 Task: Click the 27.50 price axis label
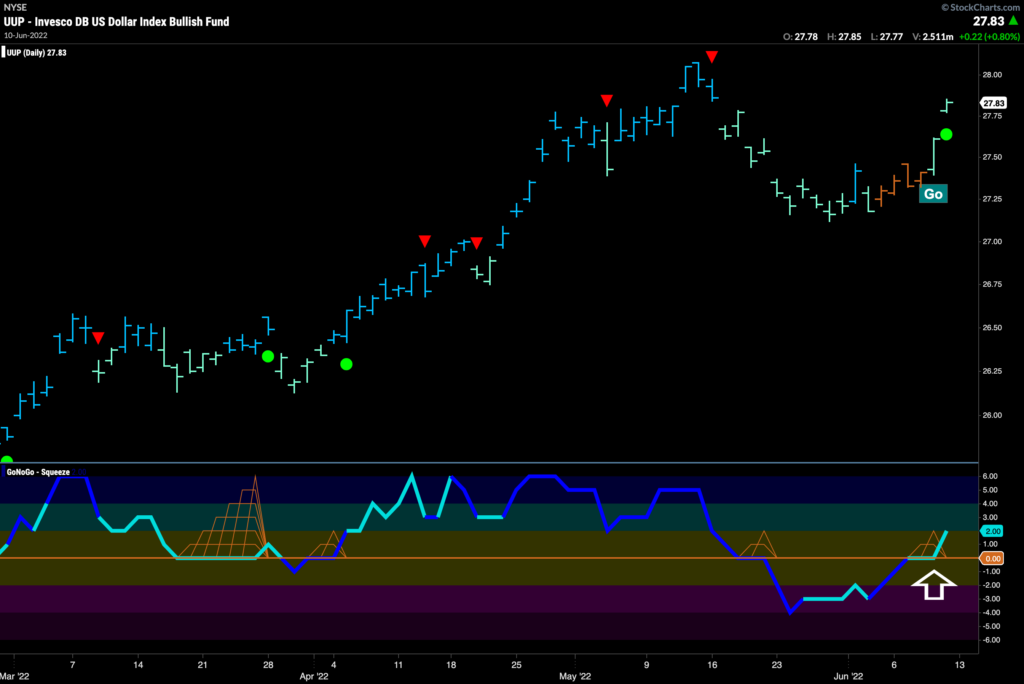point(991,157)
